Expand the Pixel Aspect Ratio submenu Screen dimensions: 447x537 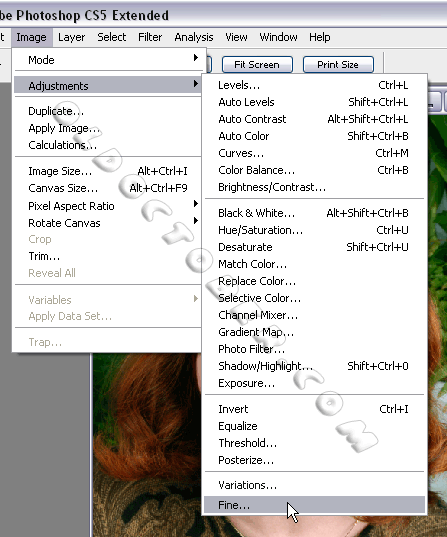point(108,206)
